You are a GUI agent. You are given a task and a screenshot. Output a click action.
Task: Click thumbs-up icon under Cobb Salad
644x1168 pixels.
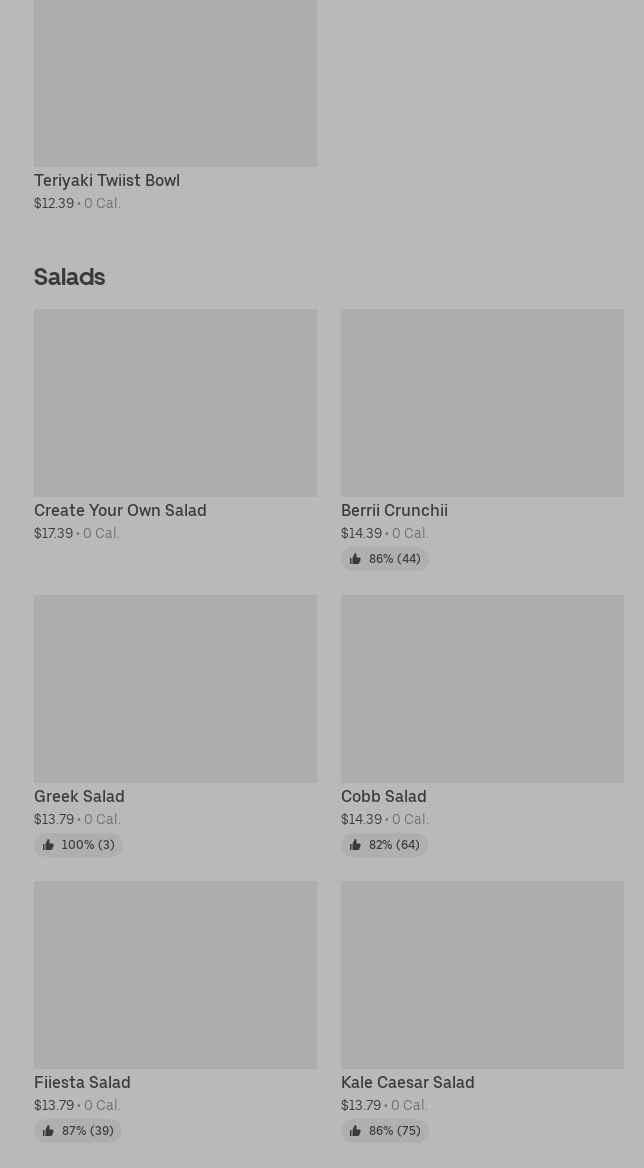(355, 845)
